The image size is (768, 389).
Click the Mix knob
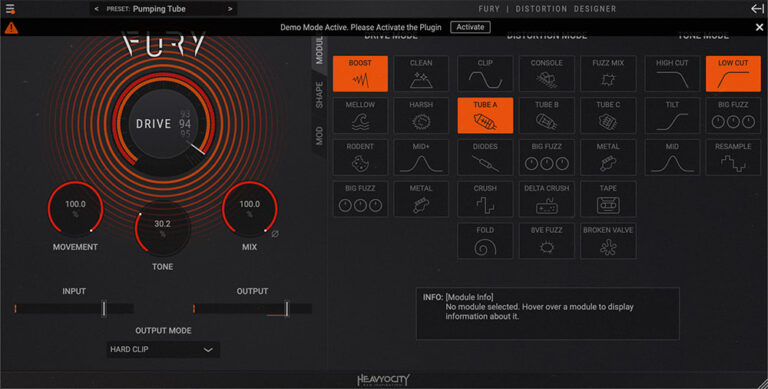click(249, 209)
